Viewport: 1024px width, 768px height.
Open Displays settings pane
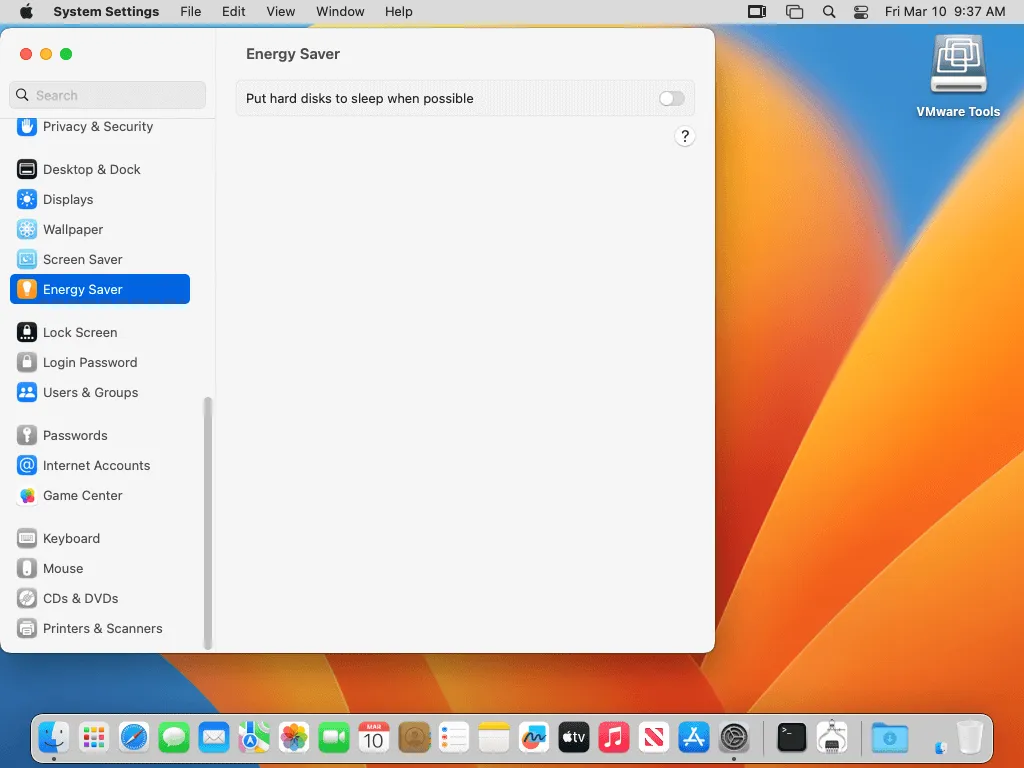68,200
